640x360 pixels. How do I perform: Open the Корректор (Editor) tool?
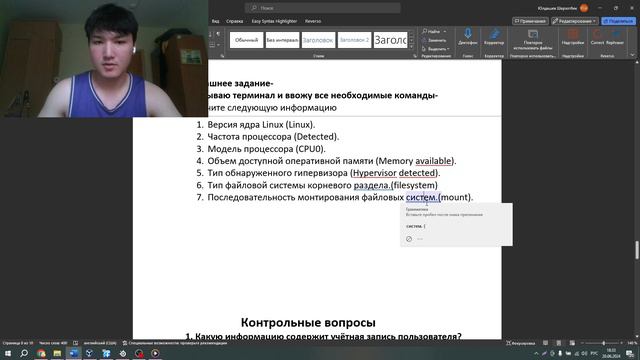point(494,37)
